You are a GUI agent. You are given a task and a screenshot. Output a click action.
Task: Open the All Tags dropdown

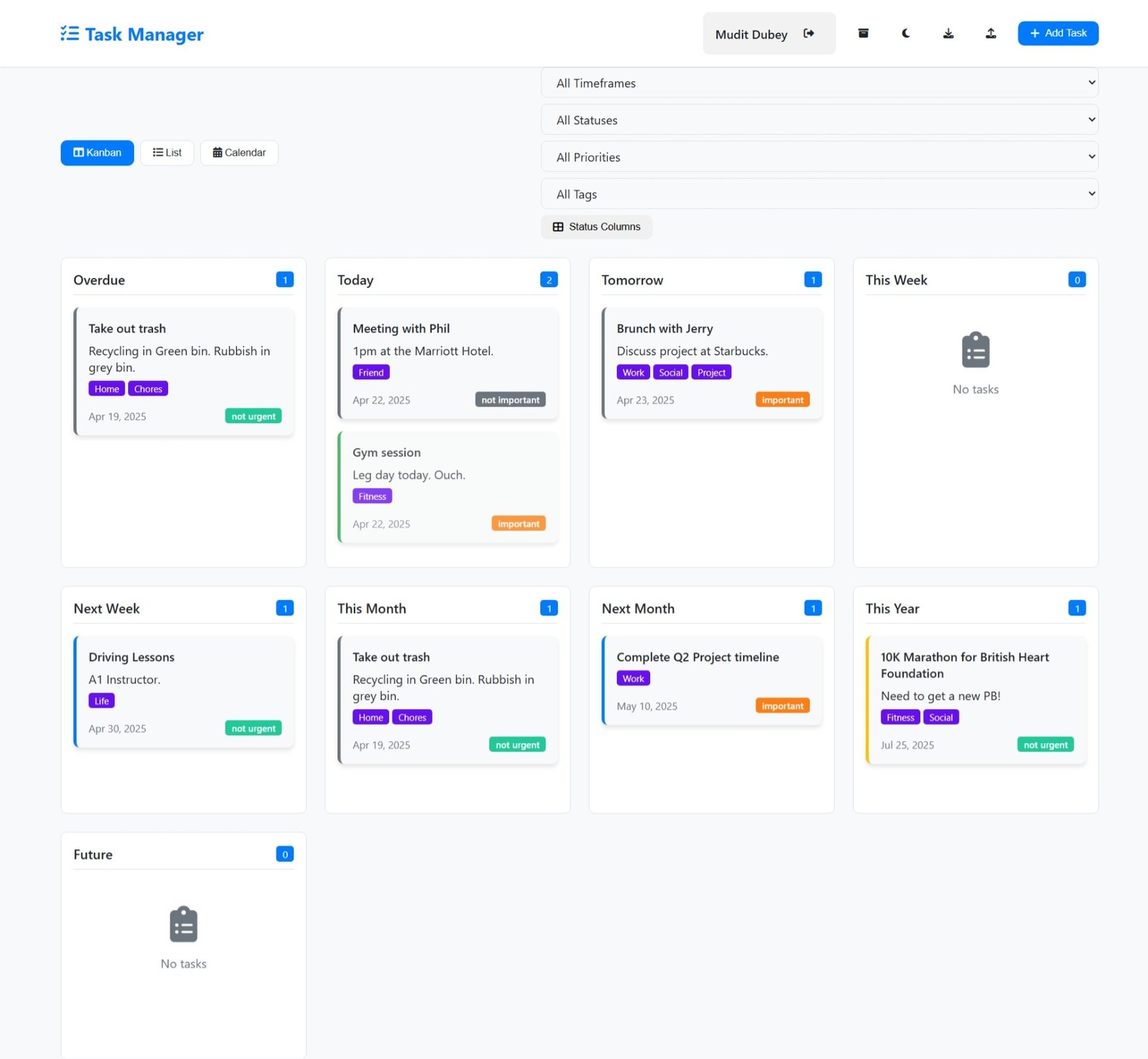[819, 194]
